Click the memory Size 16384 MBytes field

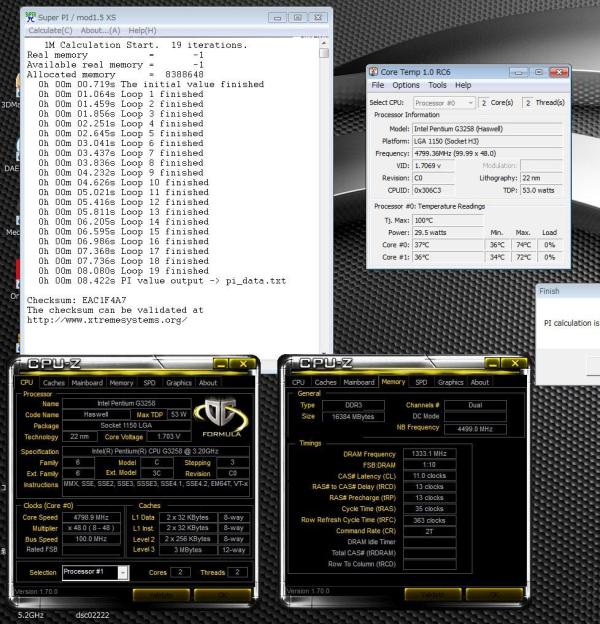coord(353,417)
